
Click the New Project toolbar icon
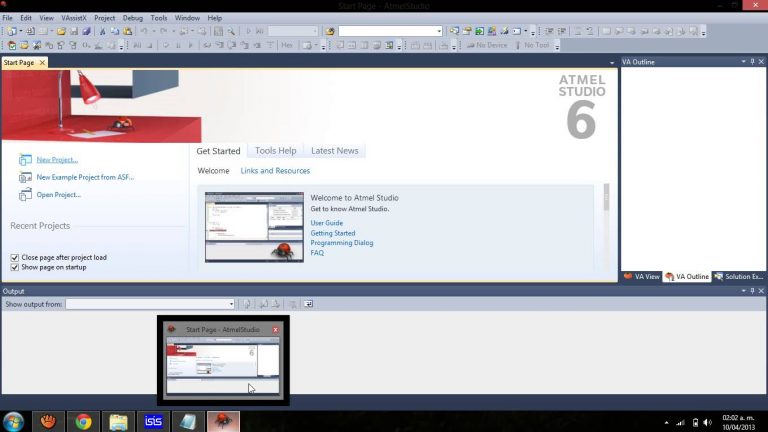12,31
